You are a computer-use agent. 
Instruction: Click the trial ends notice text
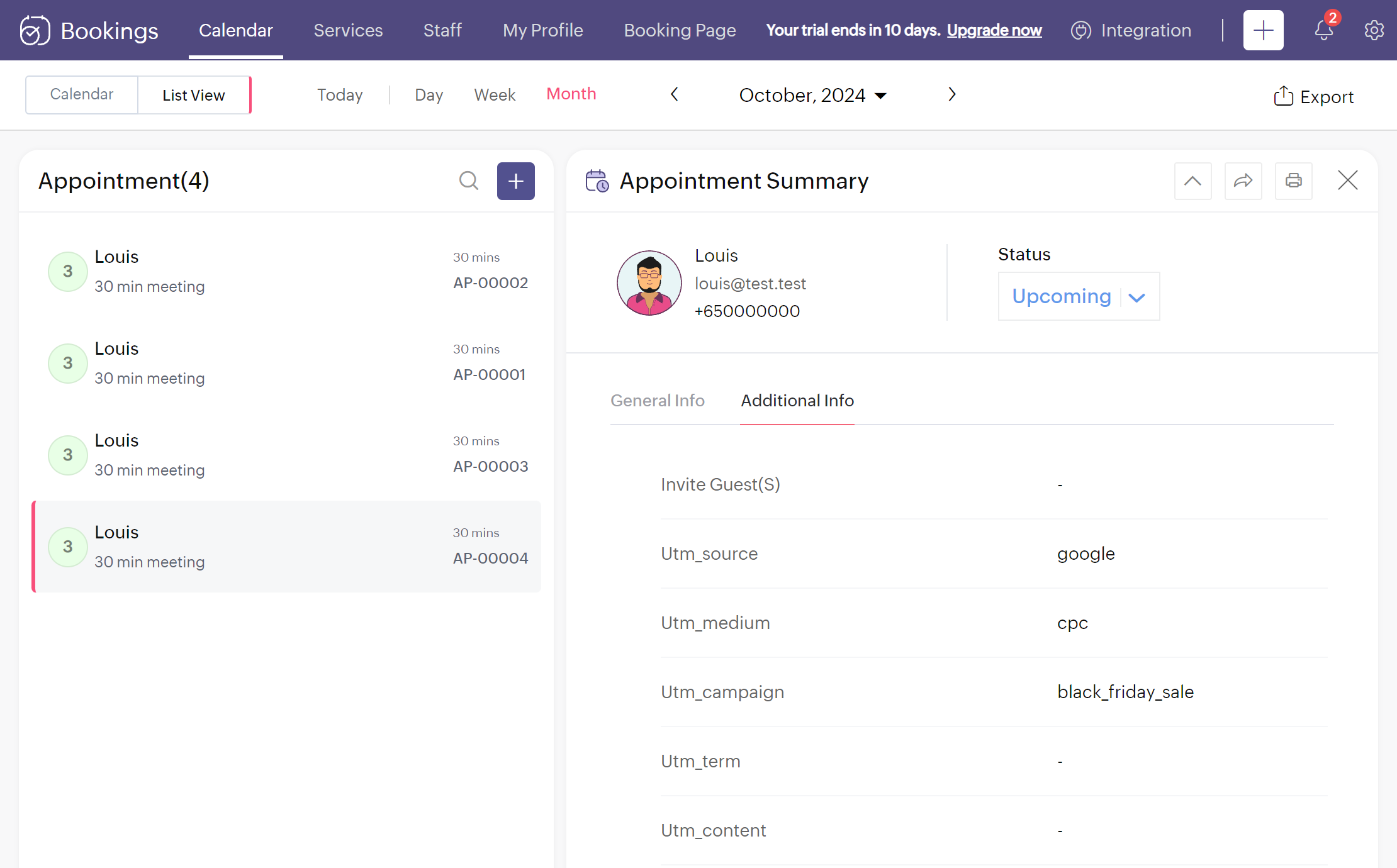pyautogui.click(x=853, y=30)
